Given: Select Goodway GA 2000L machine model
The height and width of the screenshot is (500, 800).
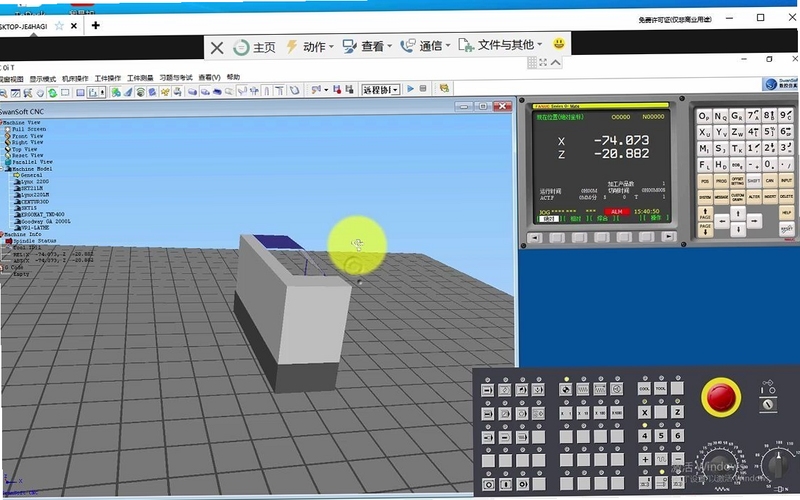Looking at the screenshot, I should click(x=45, y=221).
